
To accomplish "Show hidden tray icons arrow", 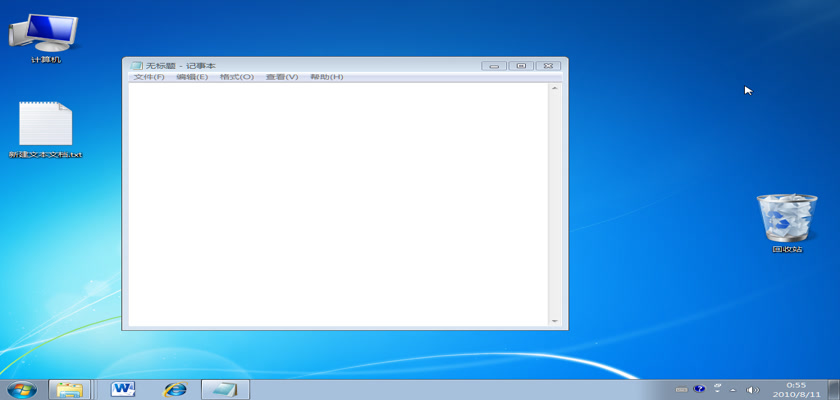I will click(x=732, y=389).
